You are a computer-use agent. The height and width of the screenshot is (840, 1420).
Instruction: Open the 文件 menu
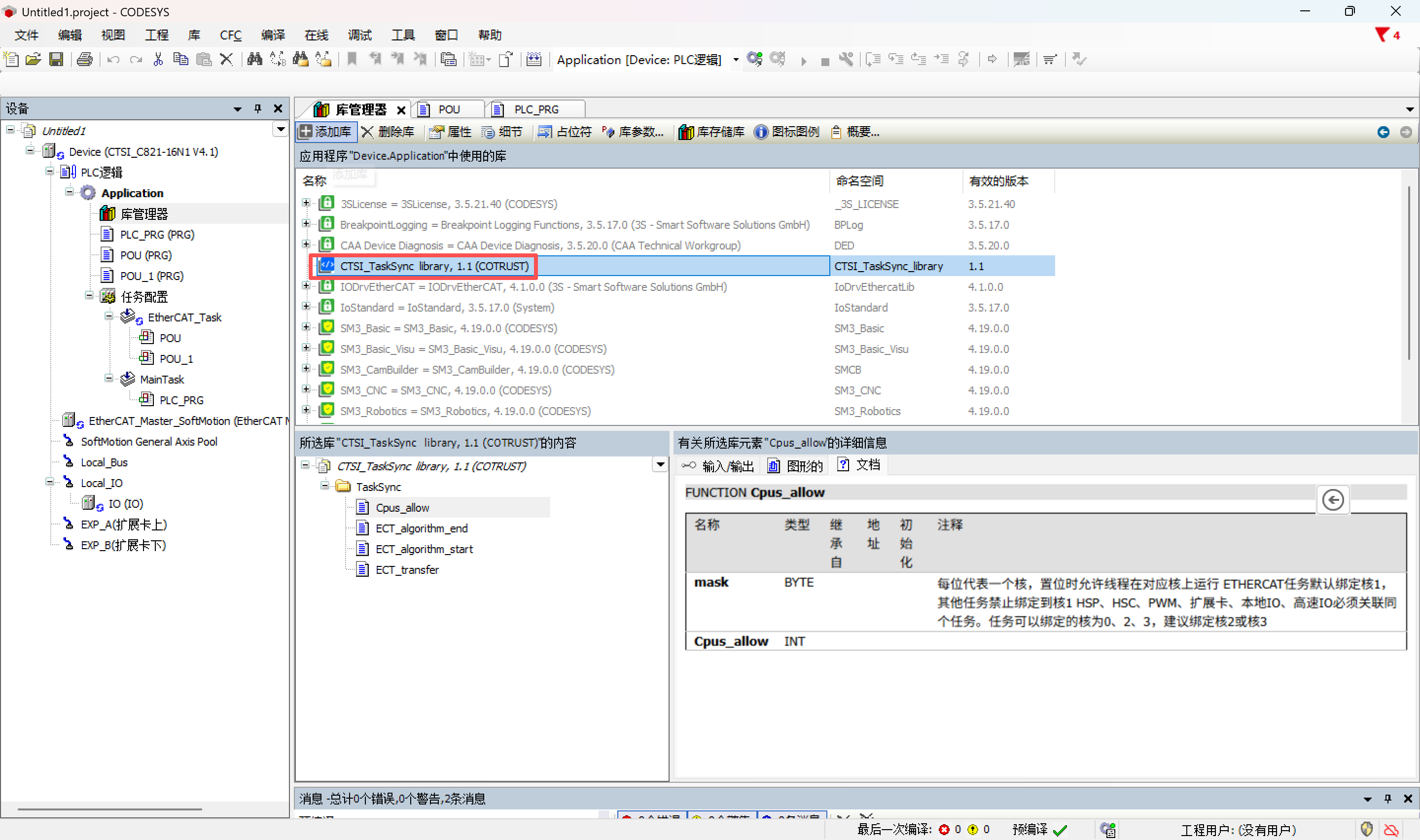point(26,35)
